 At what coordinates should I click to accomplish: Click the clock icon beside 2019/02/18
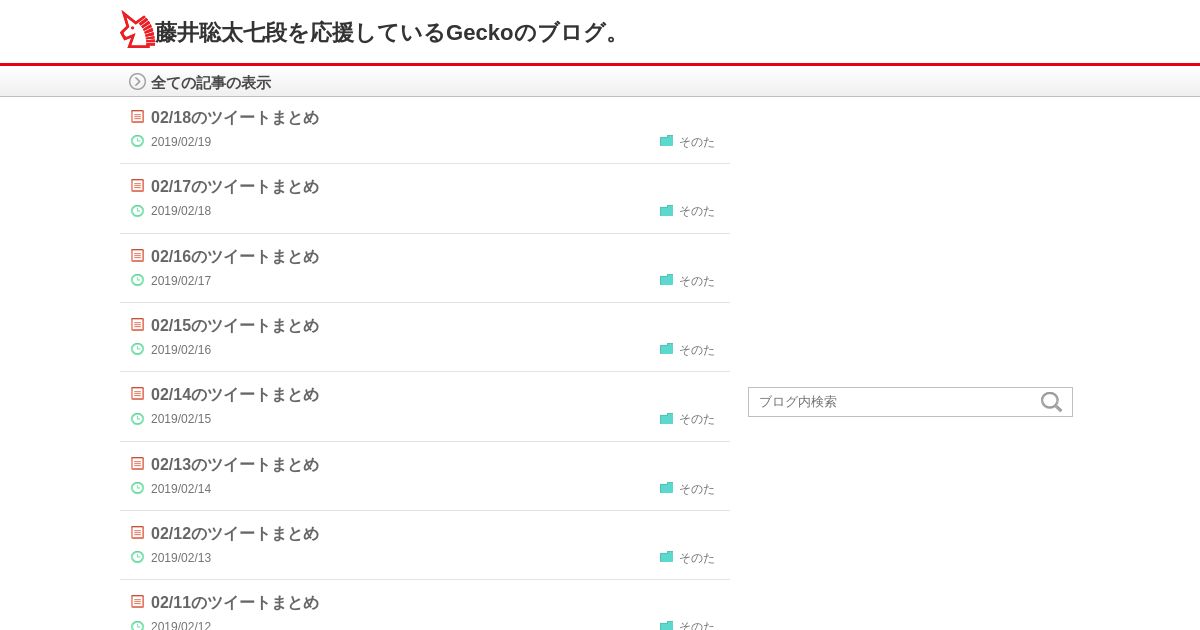tap(138, 211)
